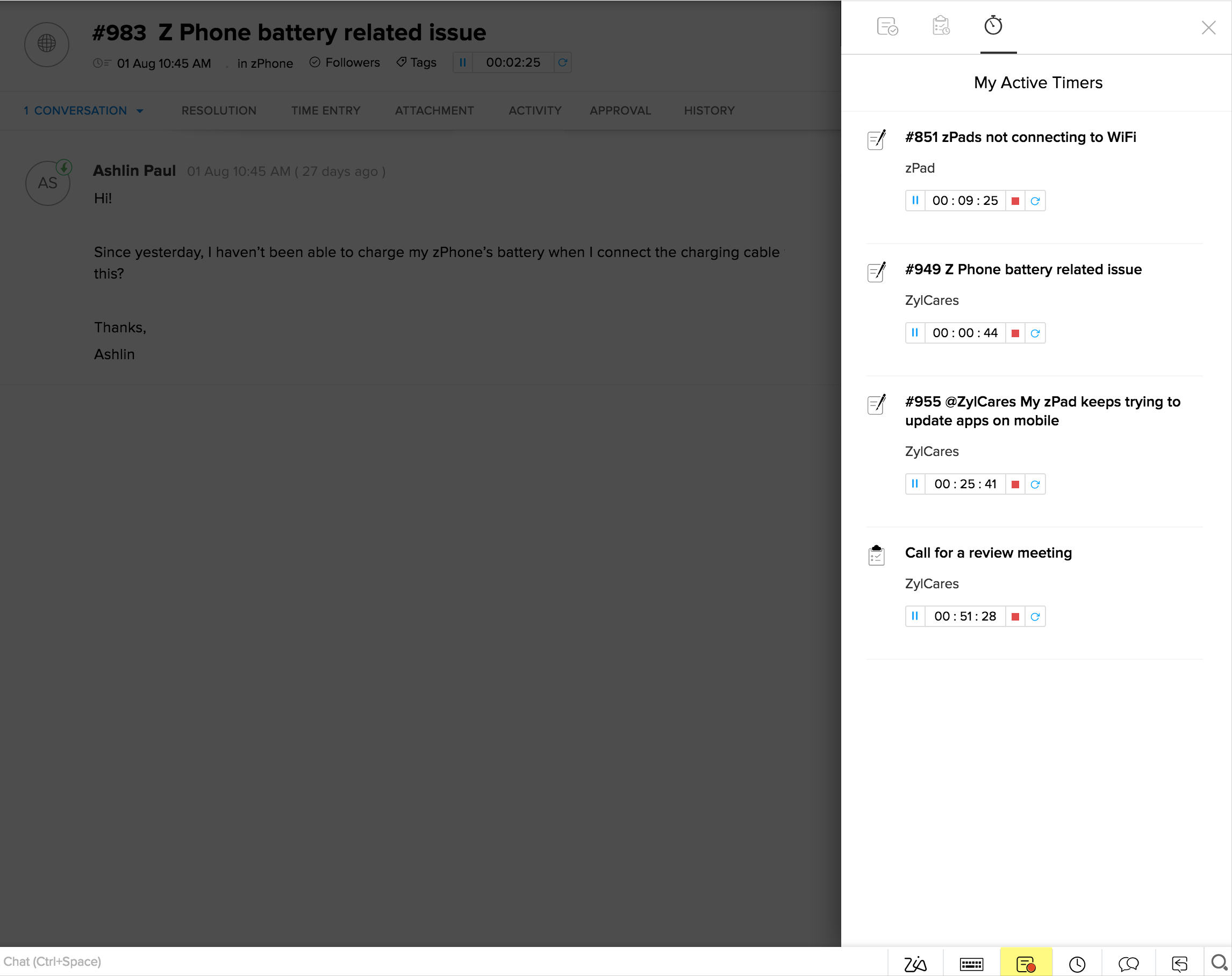This screenshot has height=976, width=1232.
Task: Pause the #851 zPads WiFi timer
Action: tap(915, 201)
